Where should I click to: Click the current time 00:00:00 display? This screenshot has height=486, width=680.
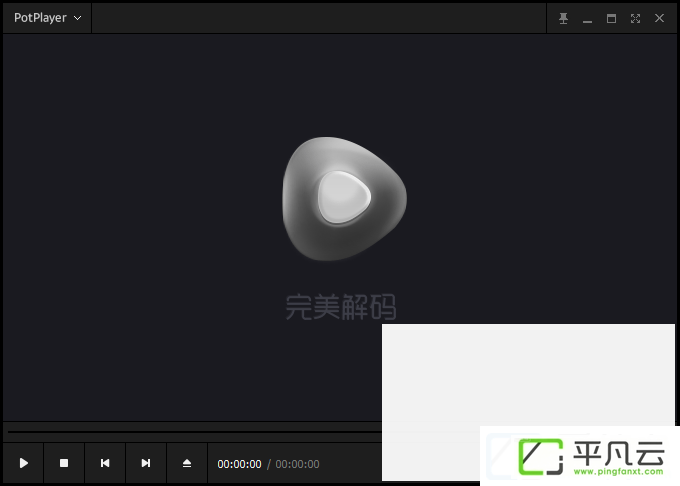point(239,464)
